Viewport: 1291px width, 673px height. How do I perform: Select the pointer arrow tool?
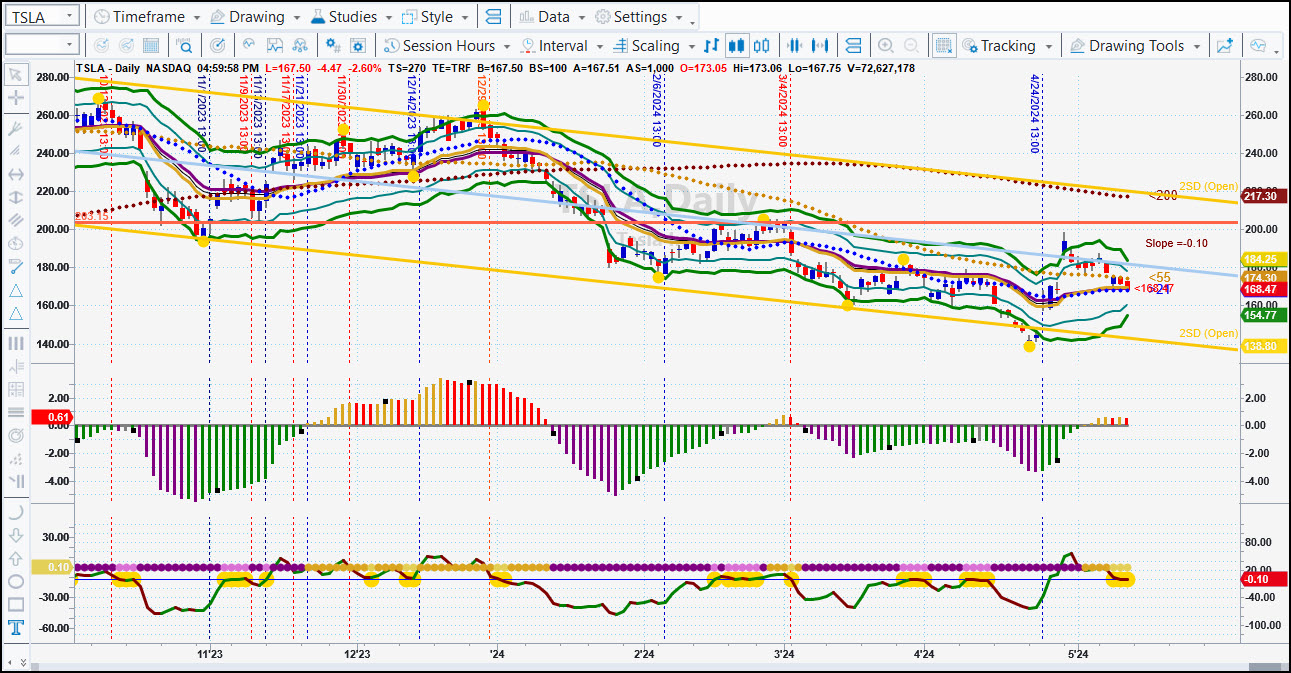pyautogui.click(x=15, y=74)
